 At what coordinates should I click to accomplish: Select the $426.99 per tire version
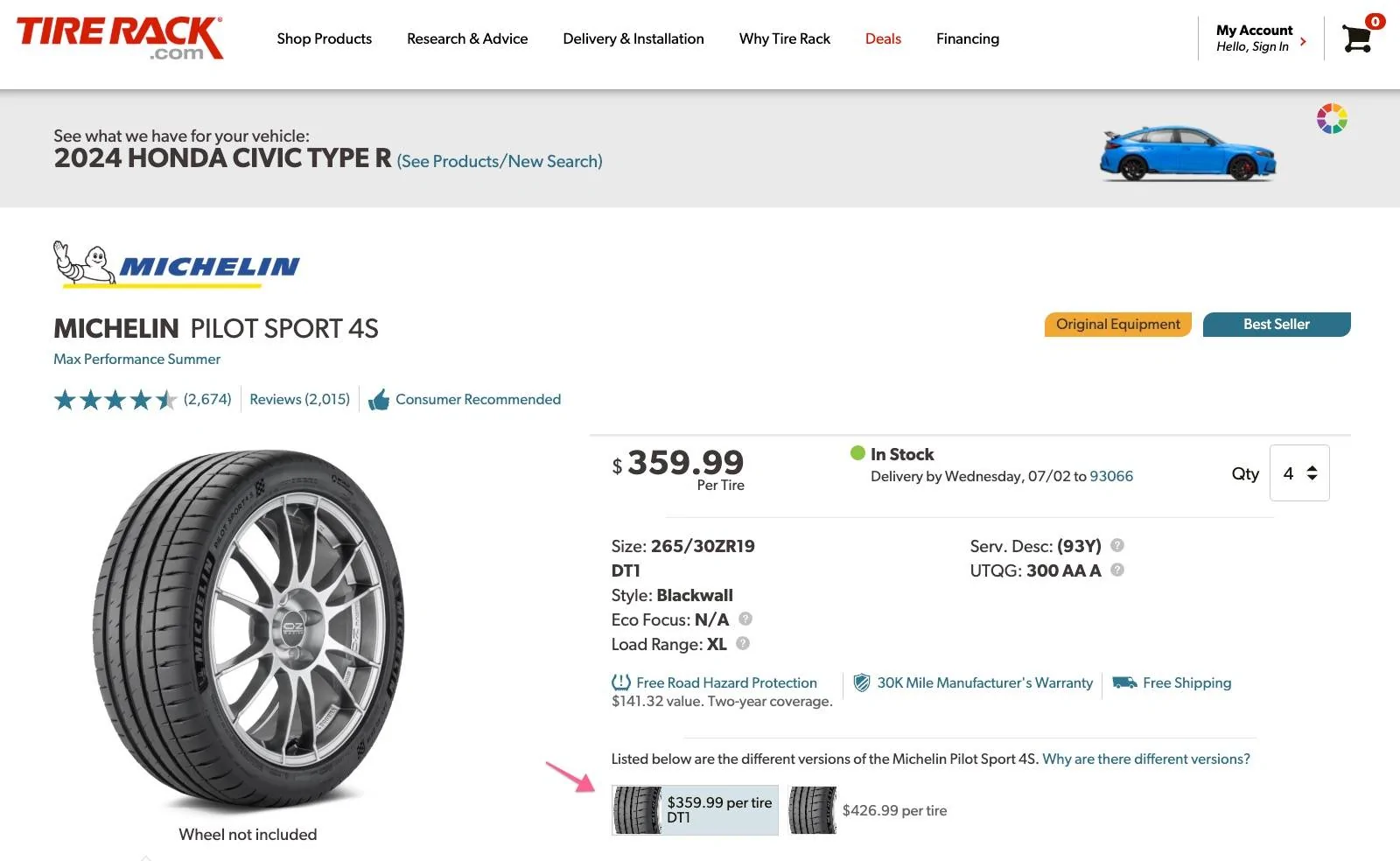[868, 810]
